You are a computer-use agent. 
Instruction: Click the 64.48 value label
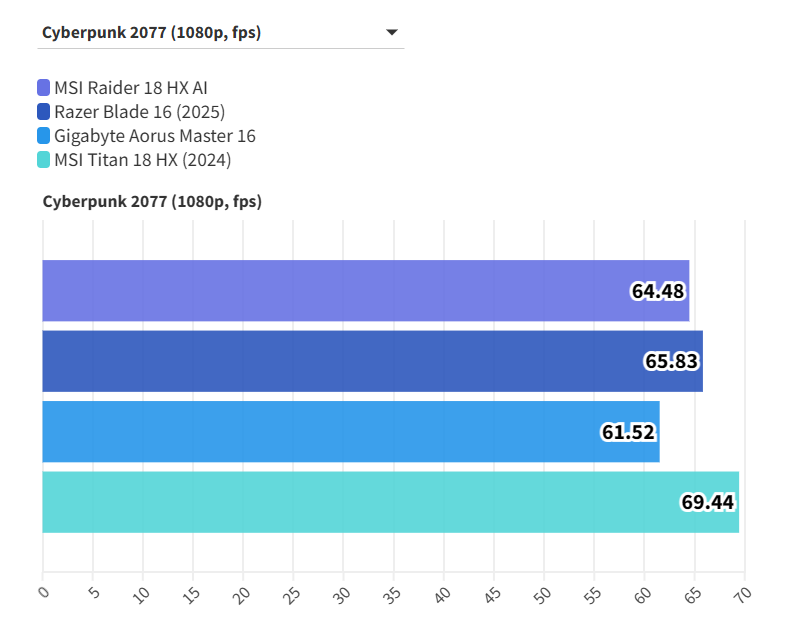(x=657, y=291)
